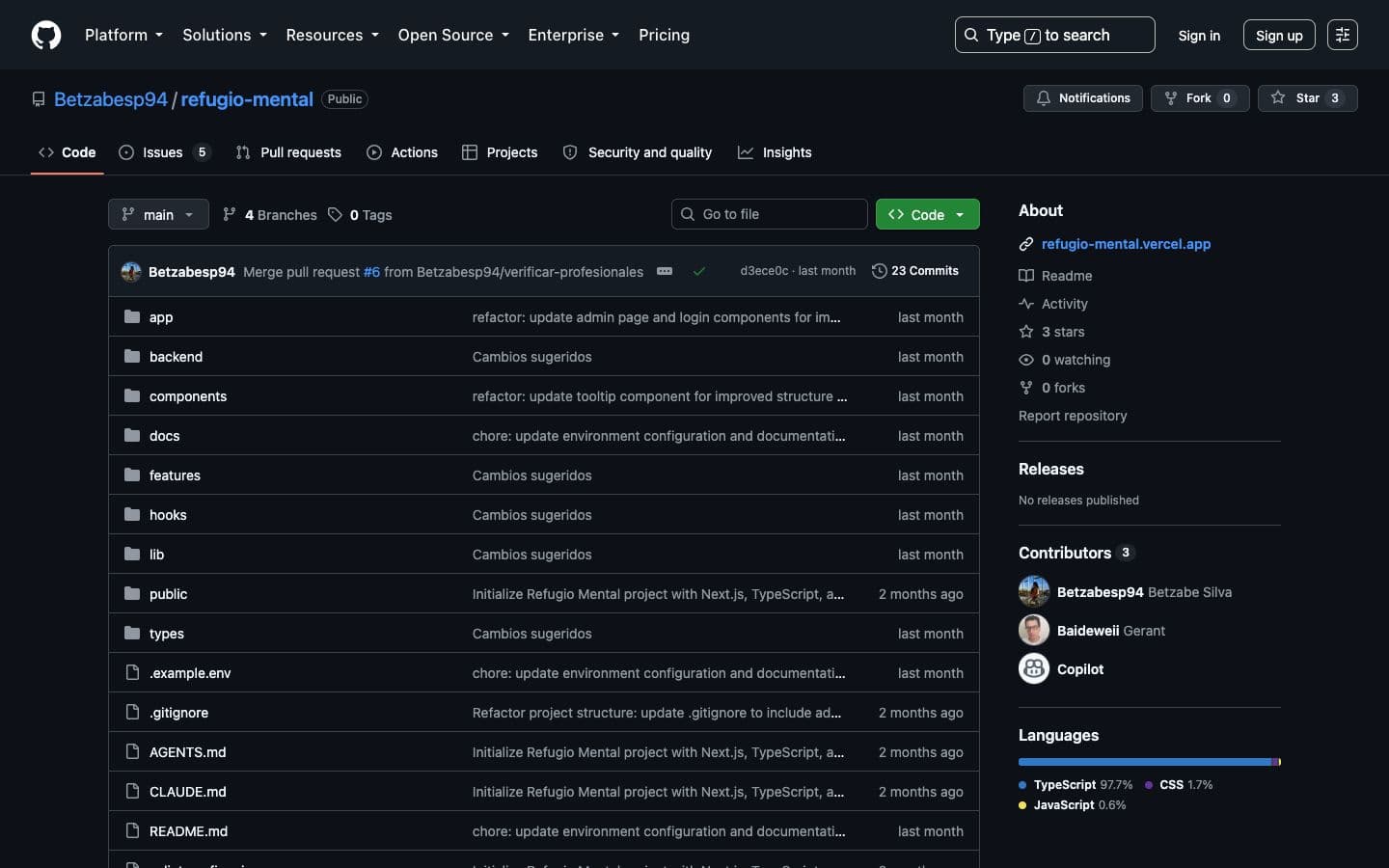Click the Activity pulse icon
Image resolution: width=1389 pixels, height=868 pixels.
point(1026,304)
